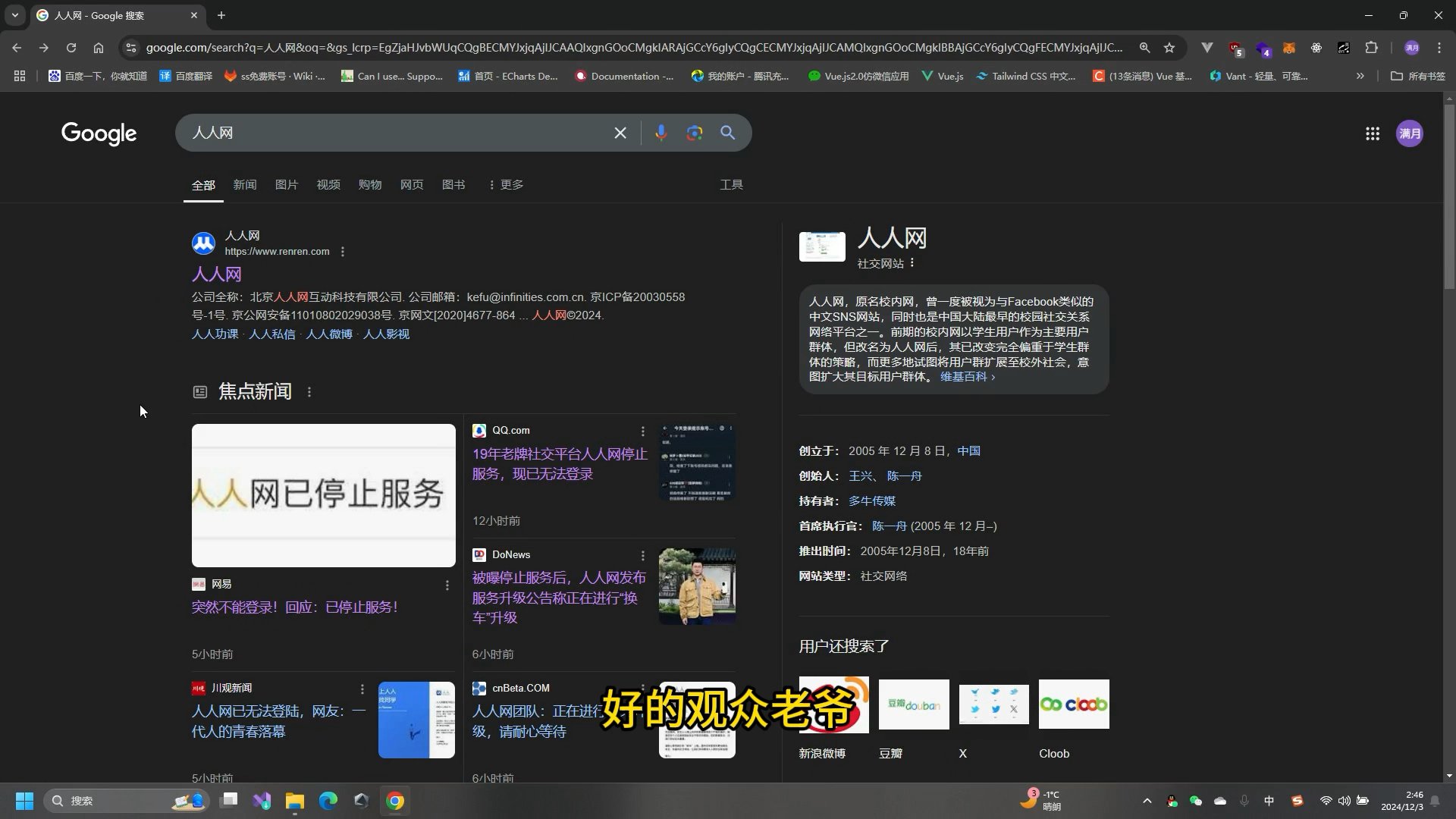Screen dimensions: 1456x819
Task: Click Google logo
Action: coord(99,133)
